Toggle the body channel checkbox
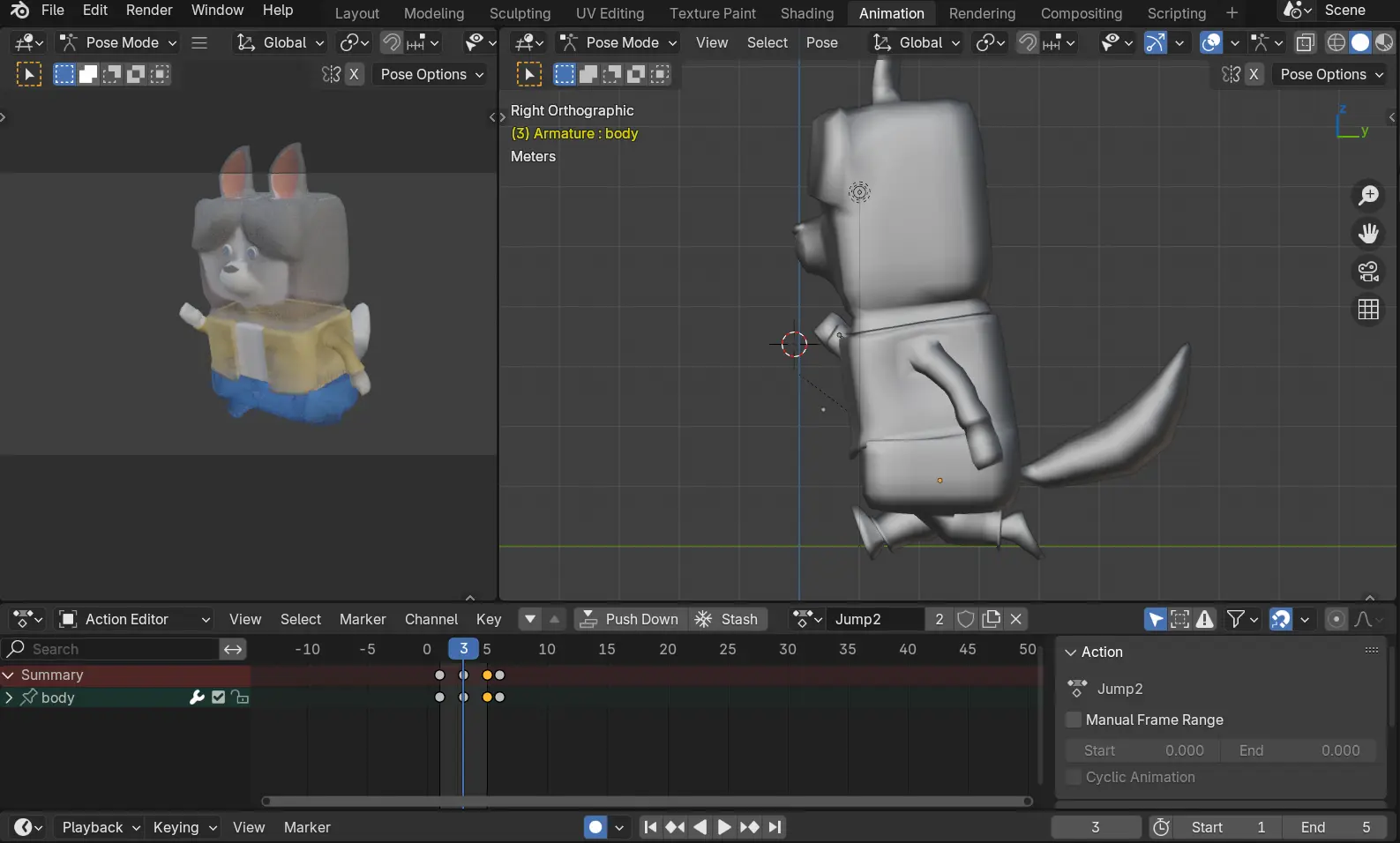The image size is (1400, 843). (x=219, y=698)
